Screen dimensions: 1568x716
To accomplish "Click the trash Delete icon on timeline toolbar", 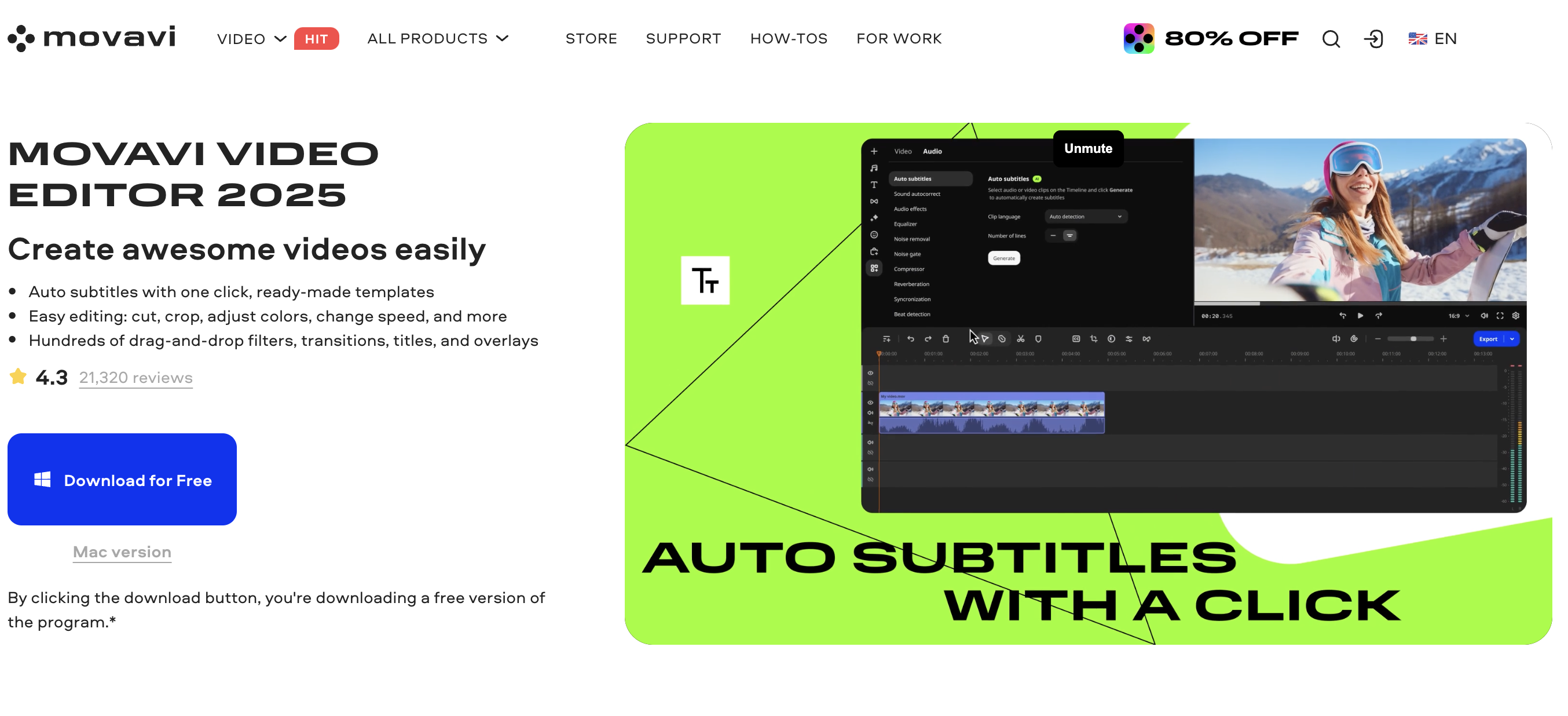I will point(946,339).
